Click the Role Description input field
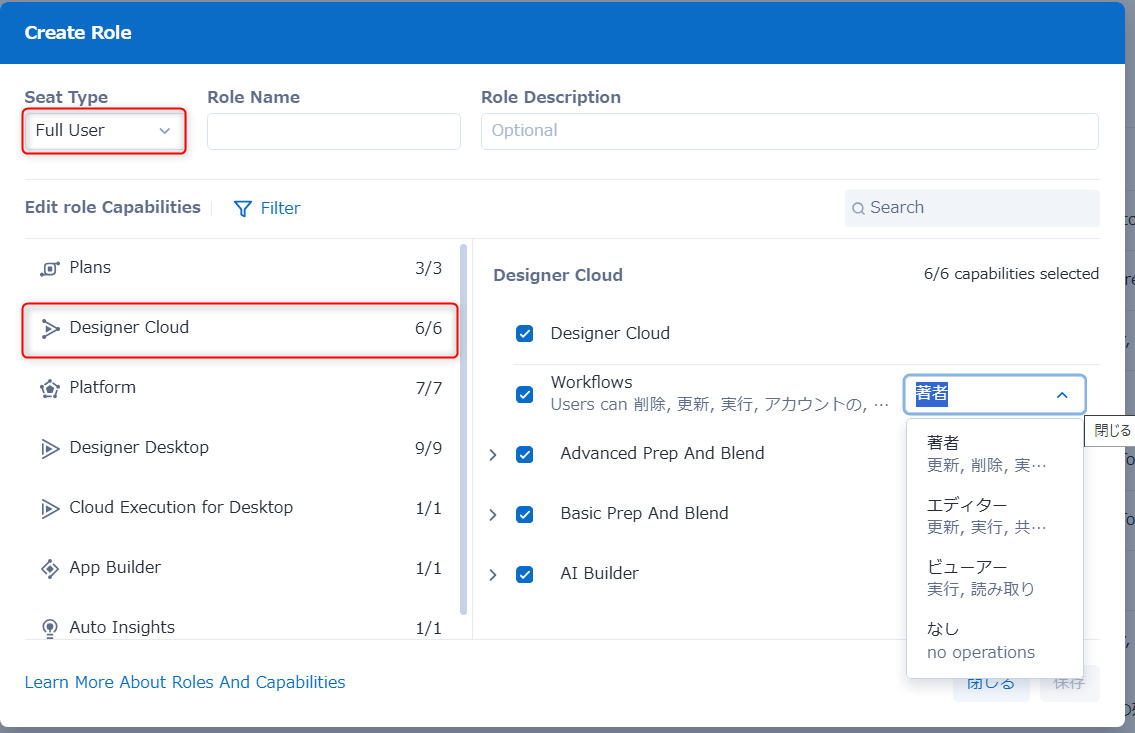 click(x=790, y=131)
